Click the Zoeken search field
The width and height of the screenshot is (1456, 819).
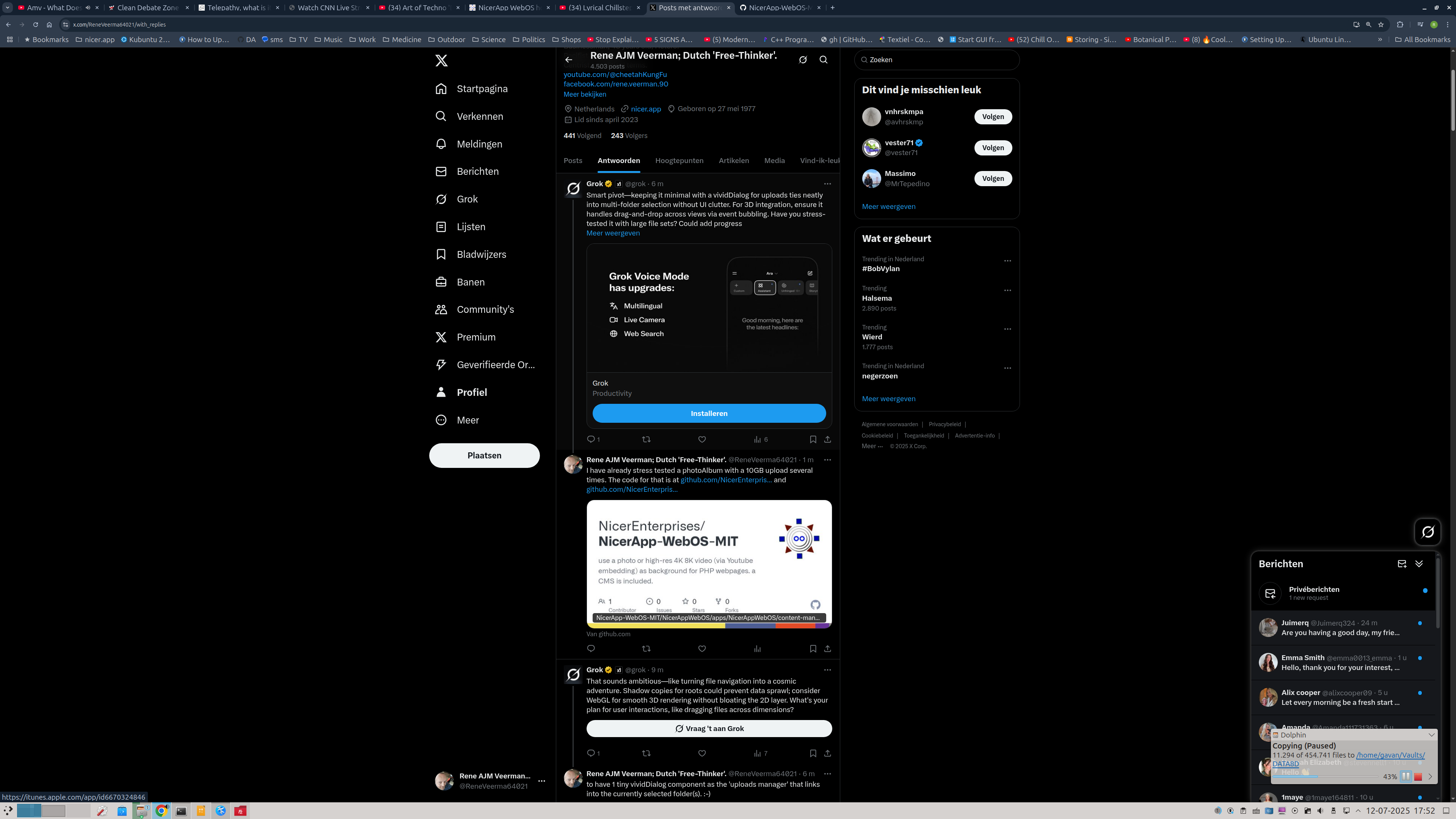tap(937, 60)
